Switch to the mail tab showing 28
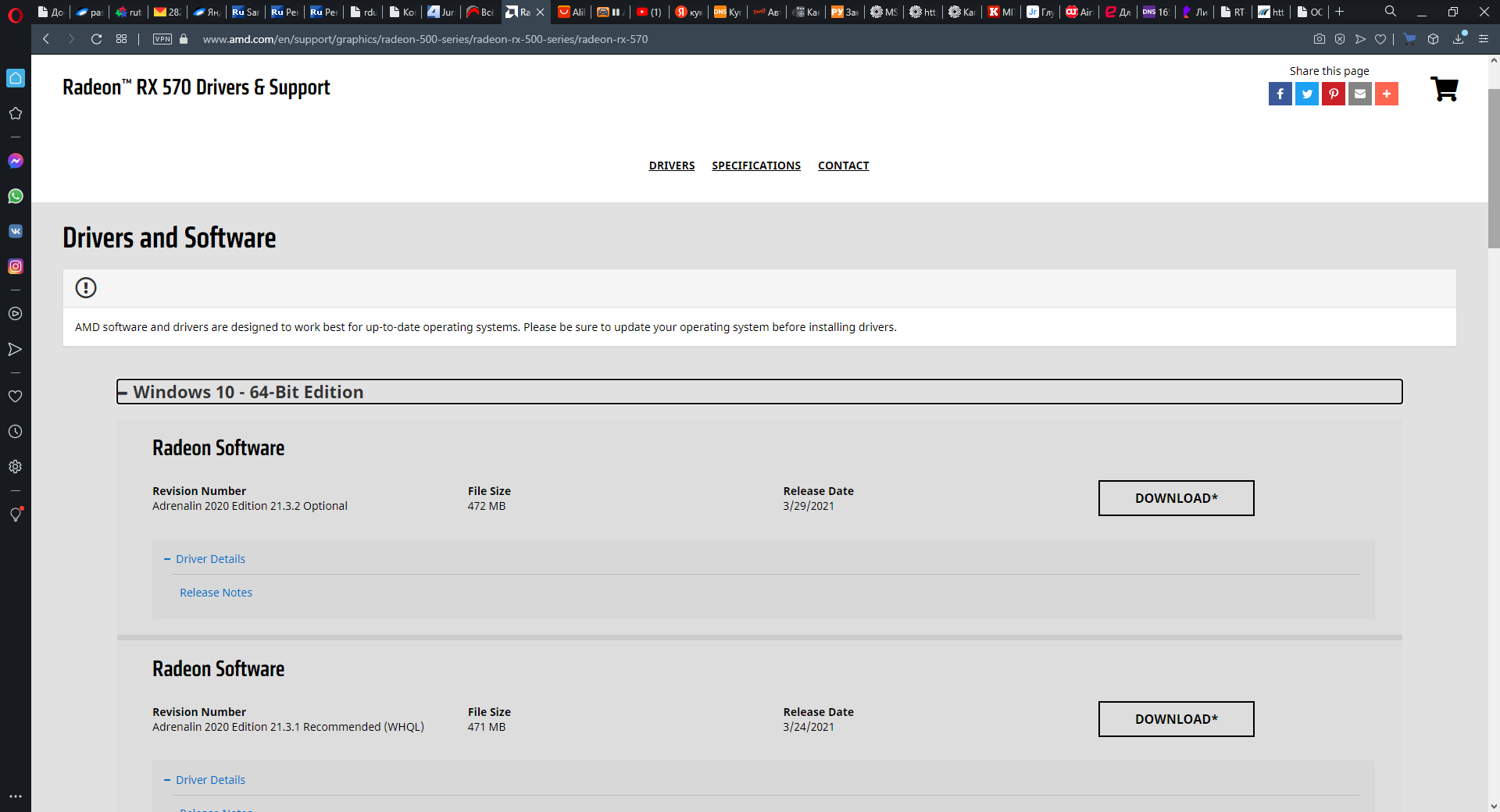Image resolution: width=1500 pixels, height=812 pixels. (167, 12)
